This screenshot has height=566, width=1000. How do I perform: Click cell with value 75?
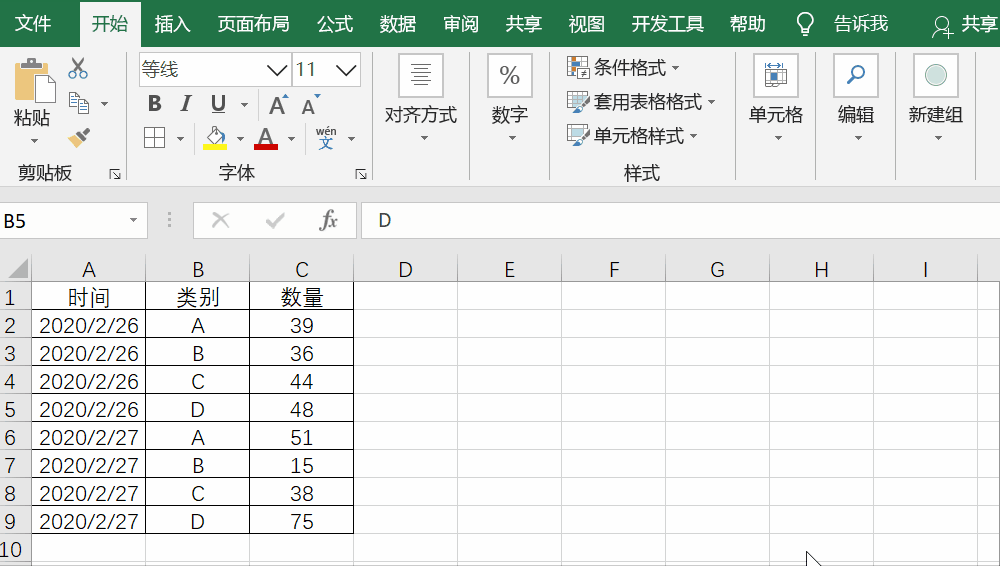[x=302, y=521]
